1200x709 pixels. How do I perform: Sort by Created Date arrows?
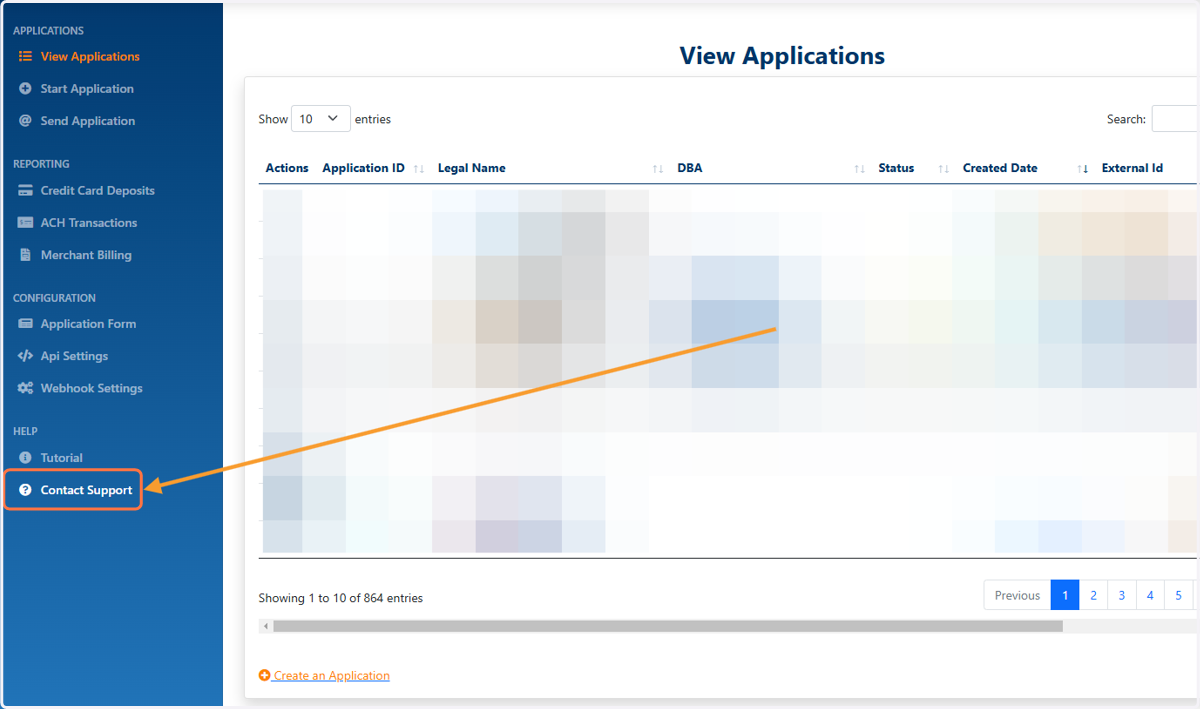1083,169
